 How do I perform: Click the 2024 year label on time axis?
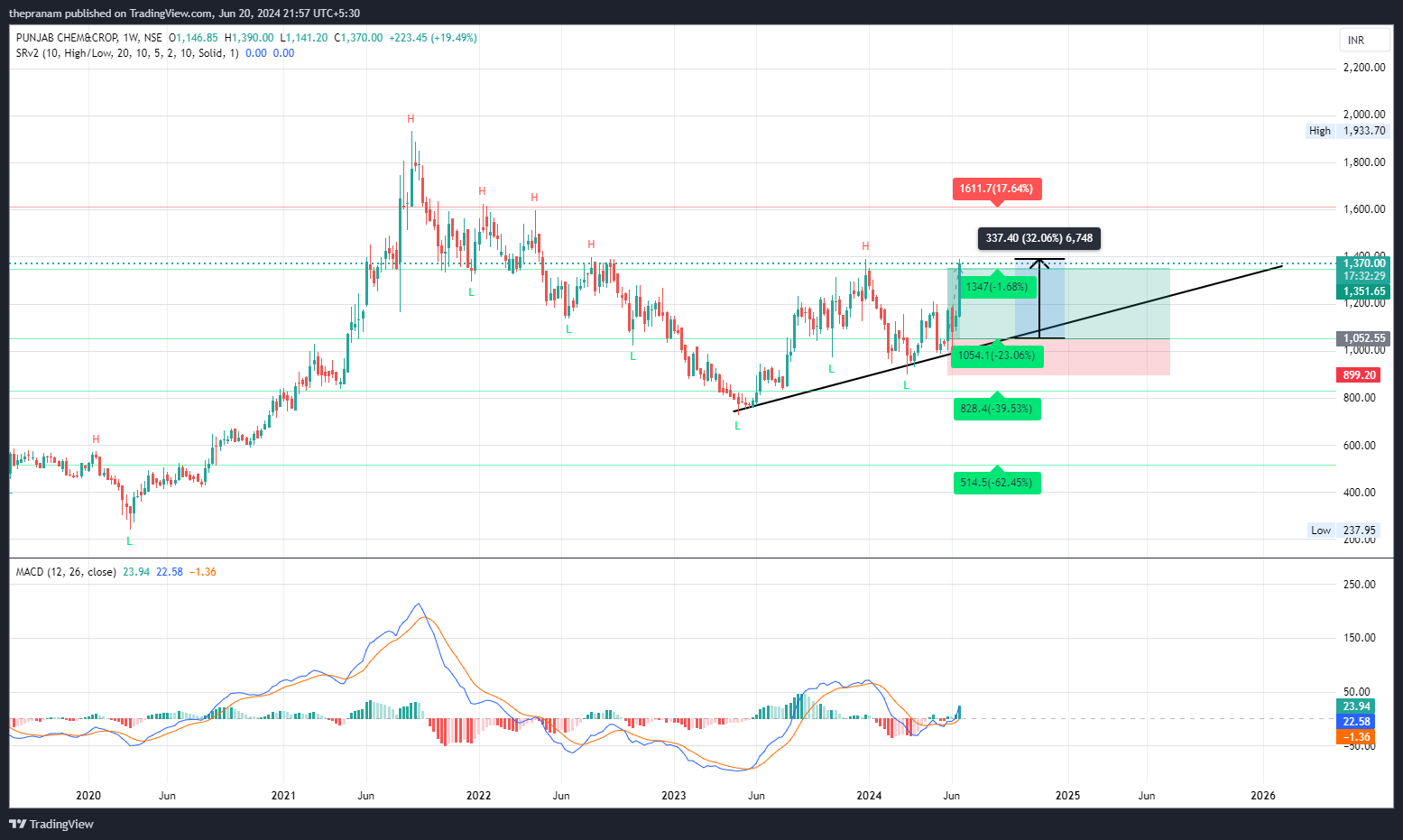pyautogui.click(x=869, y=796)
